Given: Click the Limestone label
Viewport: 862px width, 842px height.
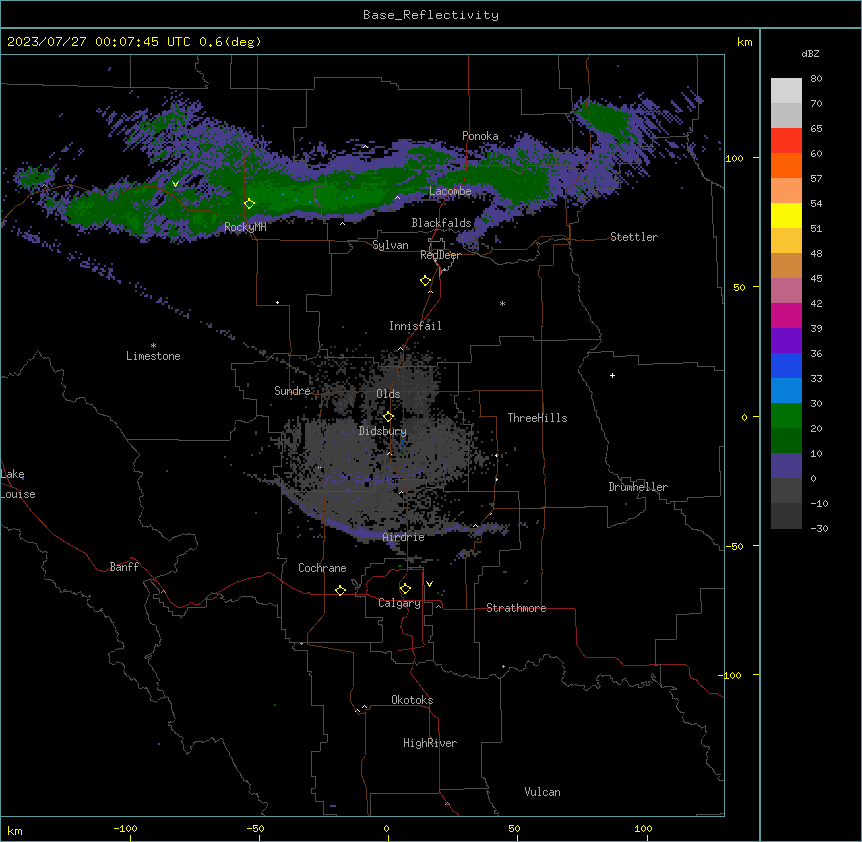Looking at the screenshot, I should point(153,356).
